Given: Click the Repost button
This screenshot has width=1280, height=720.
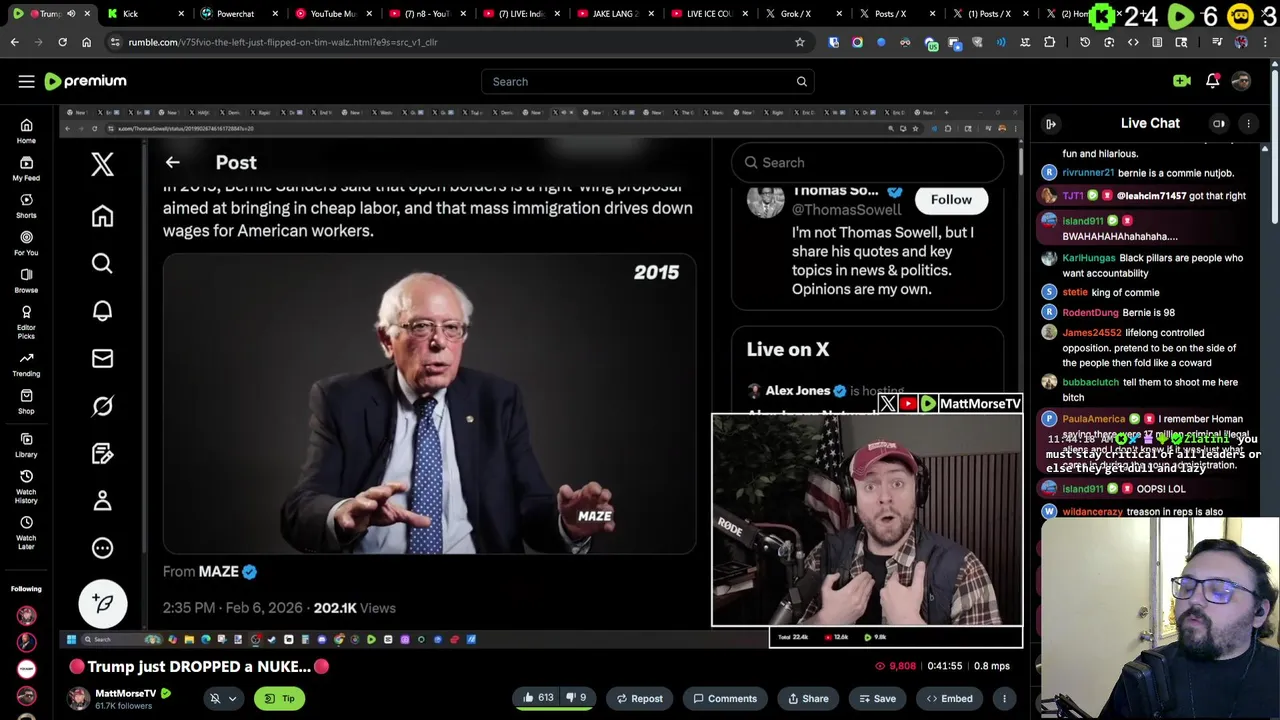Looking at the screenshot, I should [x=639, y=698].
